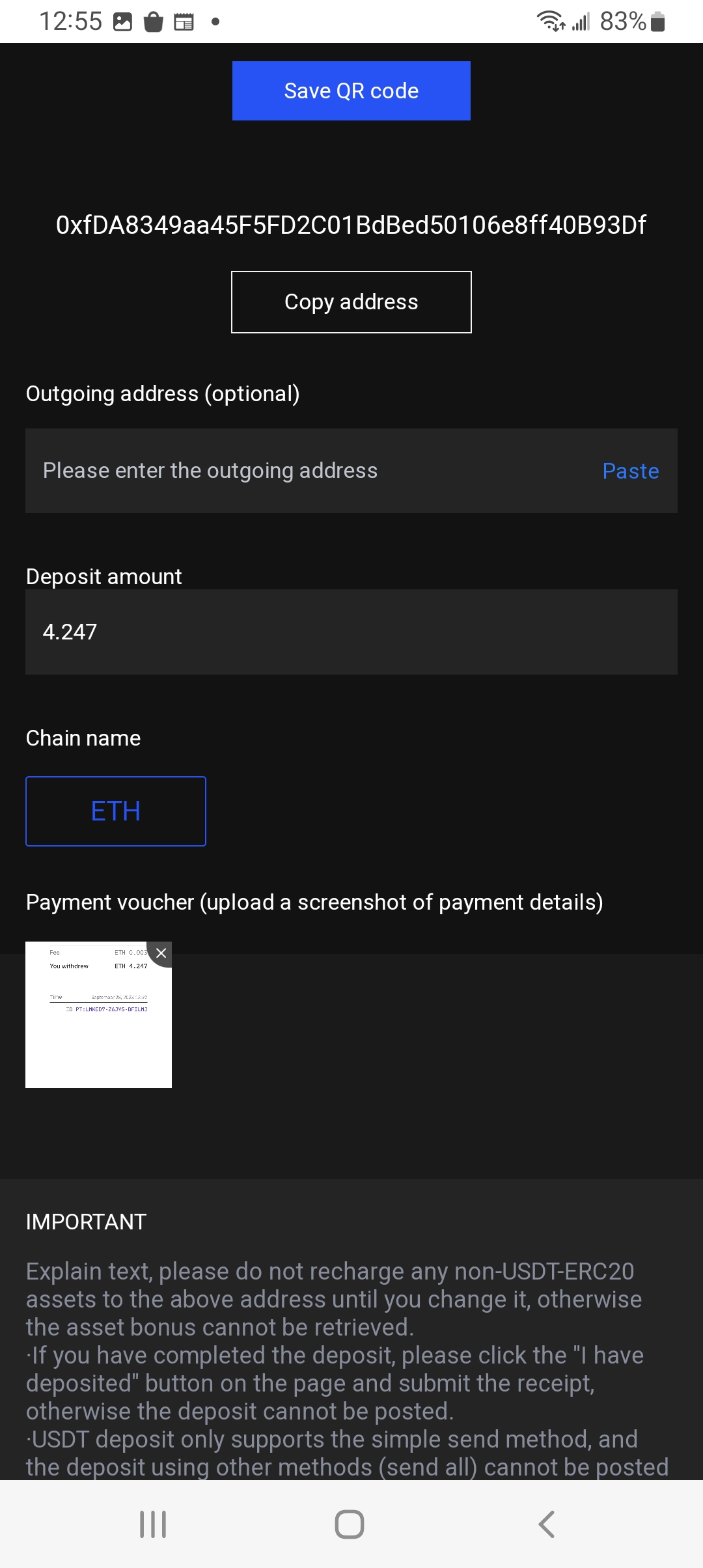Image resolution: width=703 pixels, height=1568 pixels.
Task: Tap the battery status icon
Action: [x=657, y=21]
